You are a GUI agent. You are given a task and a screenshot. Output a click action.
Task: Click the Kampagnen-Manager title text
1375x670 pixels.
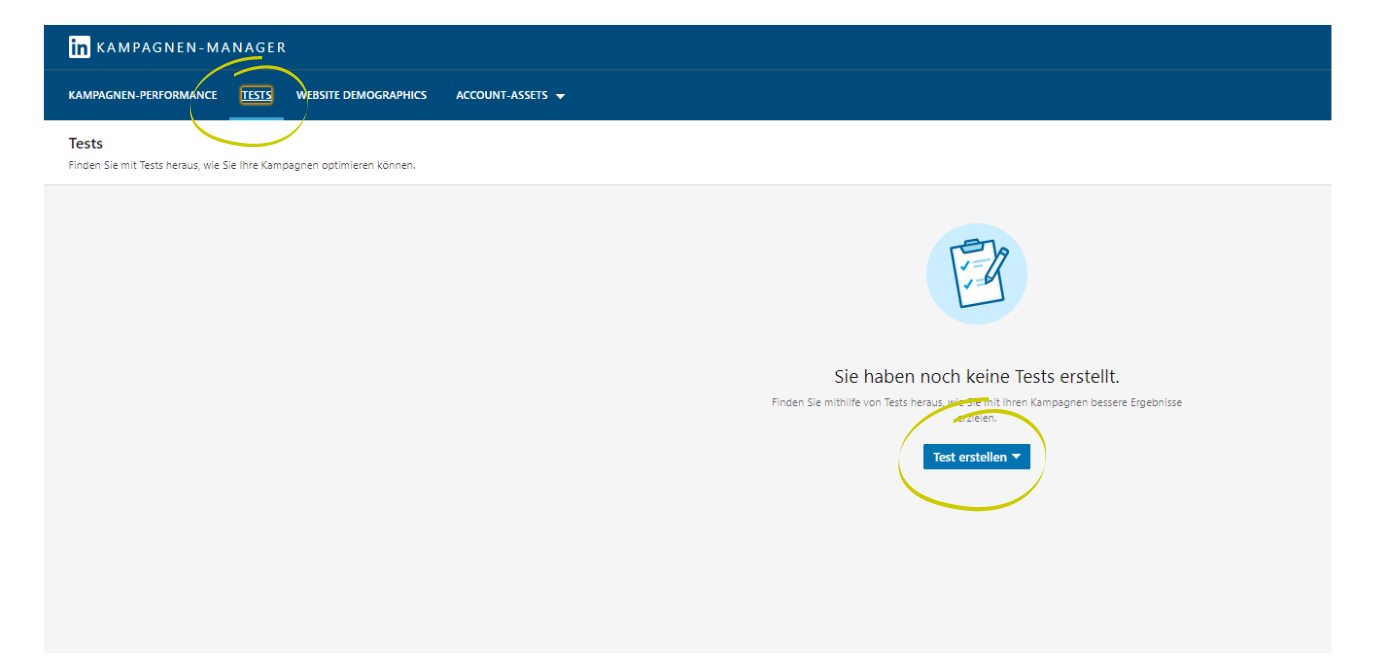[x=191, y=47]
